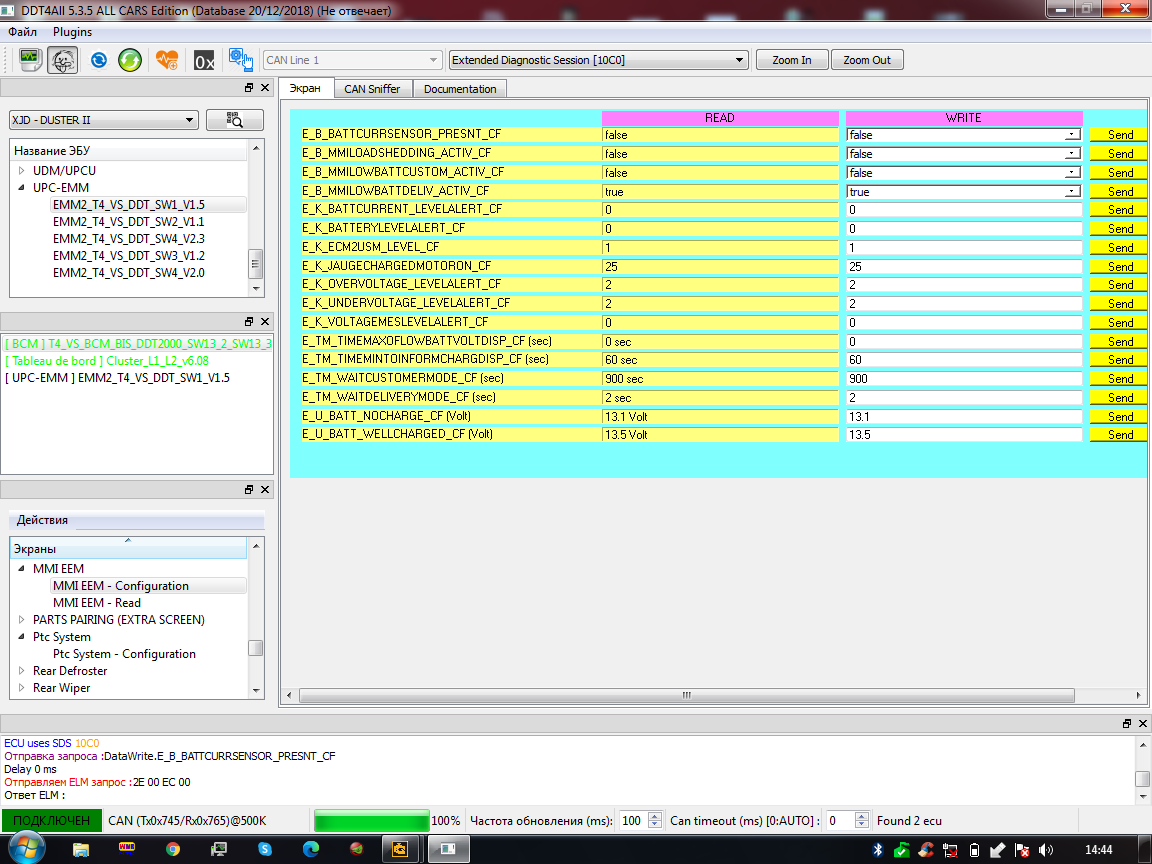Click the Action Center flag tray icon
Image resolution: width=1152 pixels, height=864 pixels.
tap(1021, 850)
